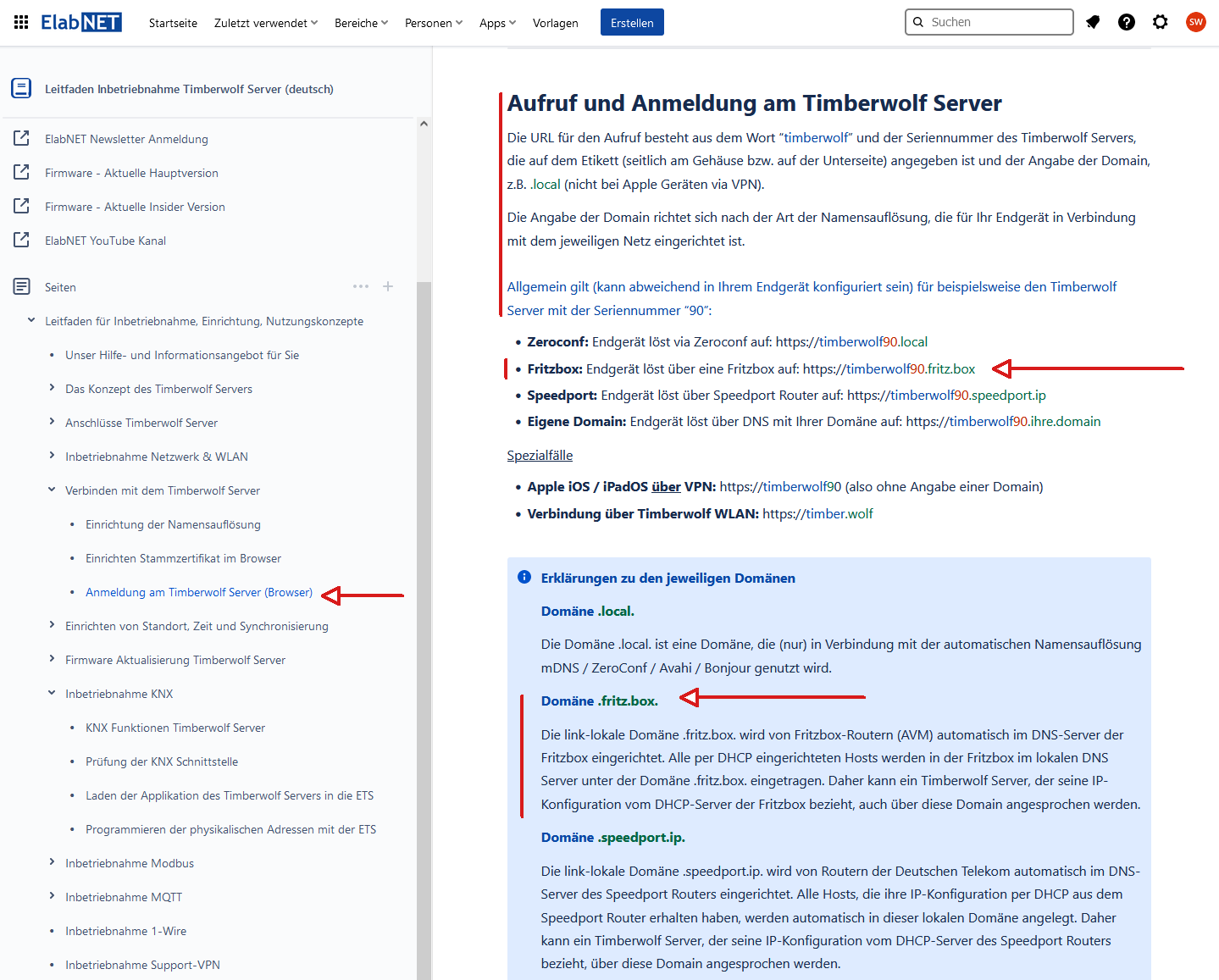Open Prüfung der KNX Schnittstelle page

(162, 761)
